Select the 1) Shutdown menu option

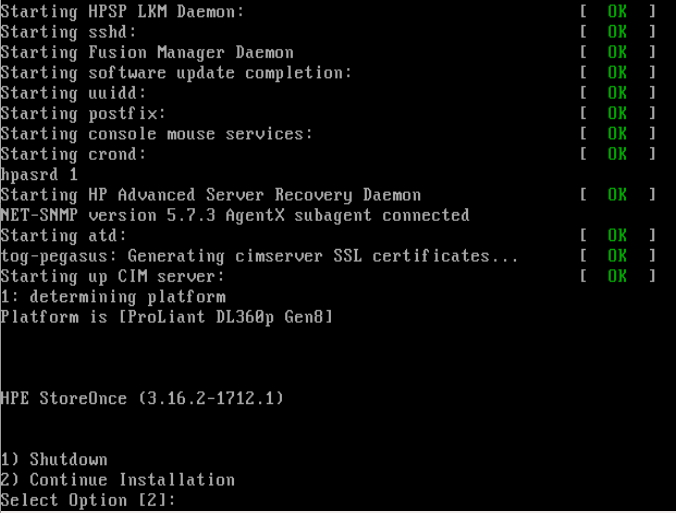54,459
